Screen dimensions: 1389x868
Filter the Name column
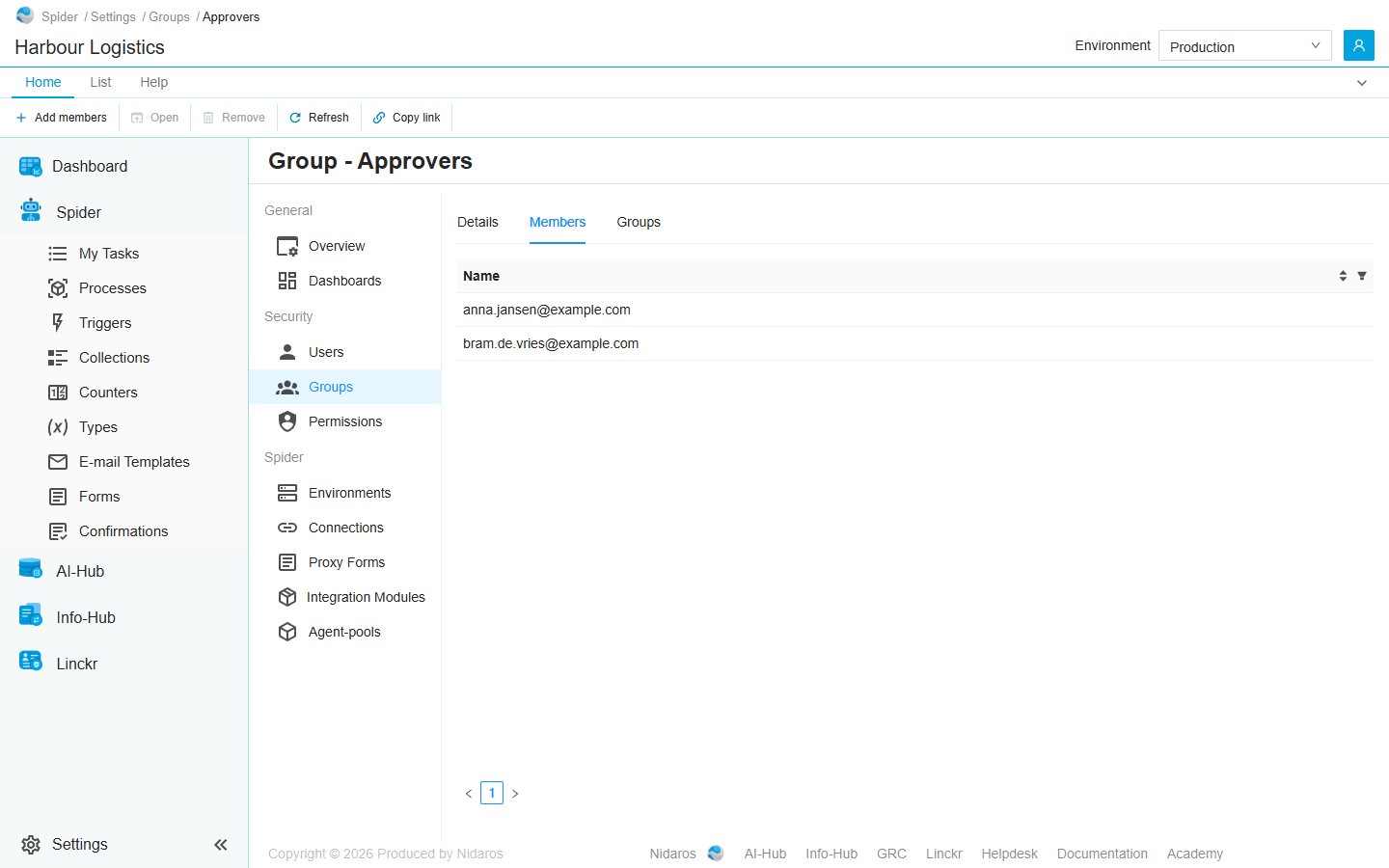1362,276
